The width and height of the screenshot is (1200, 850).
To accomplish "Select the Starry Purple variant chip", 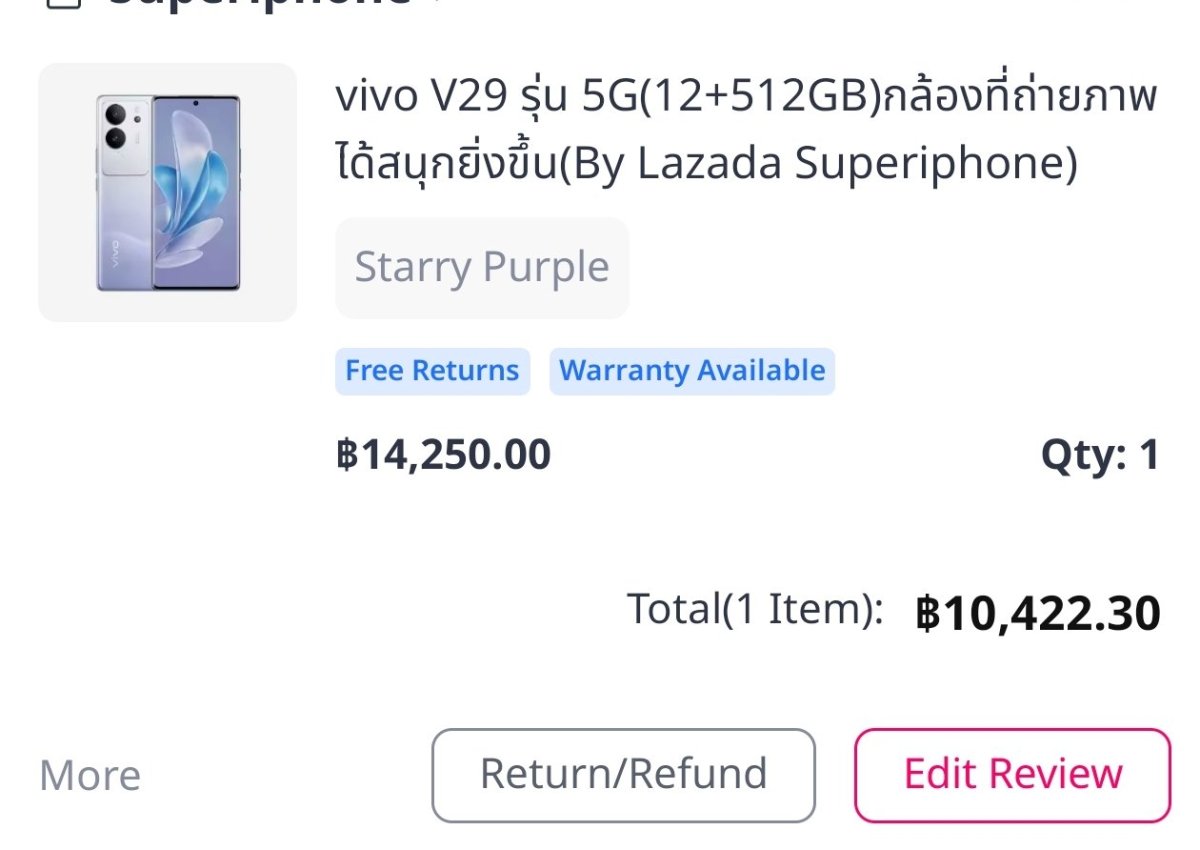I will coord(482,268).
